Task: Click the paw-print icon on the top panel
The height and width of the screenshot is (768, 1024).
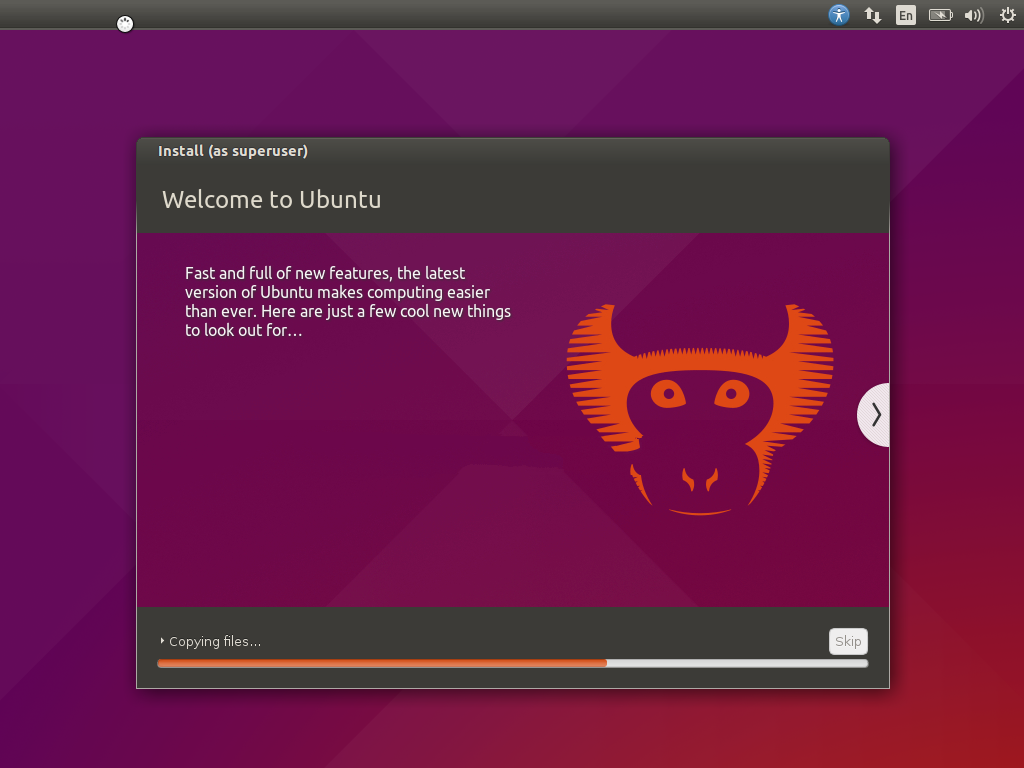Action: click(124, 22)
